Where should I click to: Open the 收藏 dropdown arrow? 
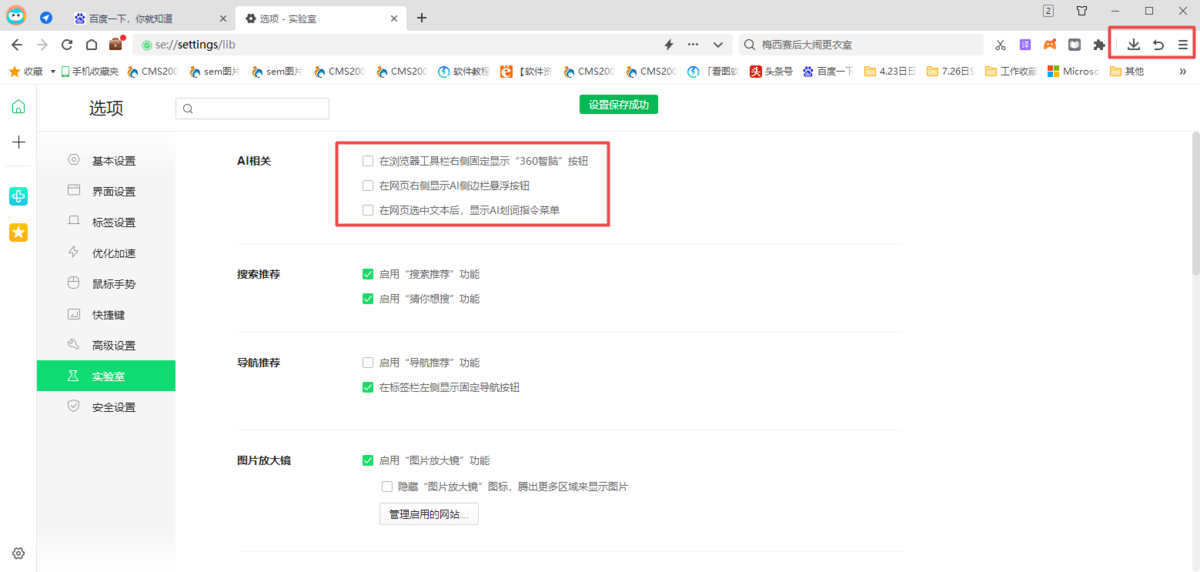tap(52, 71)
